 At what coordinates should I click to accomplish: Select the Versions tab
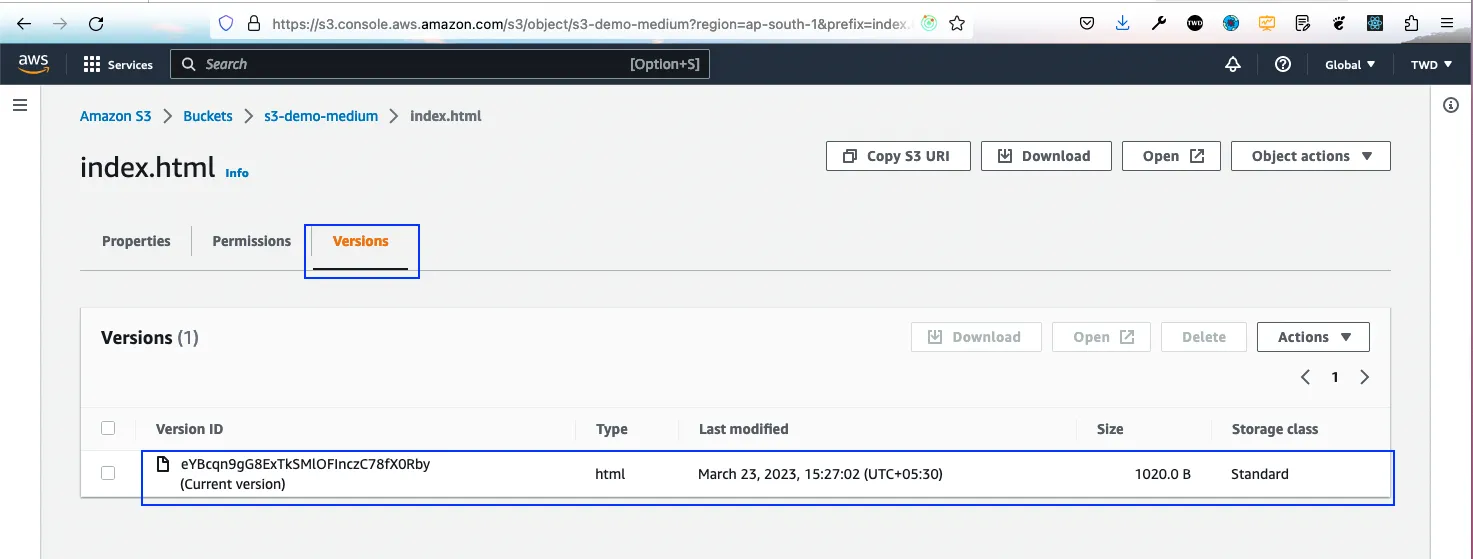tap(361, 241)
